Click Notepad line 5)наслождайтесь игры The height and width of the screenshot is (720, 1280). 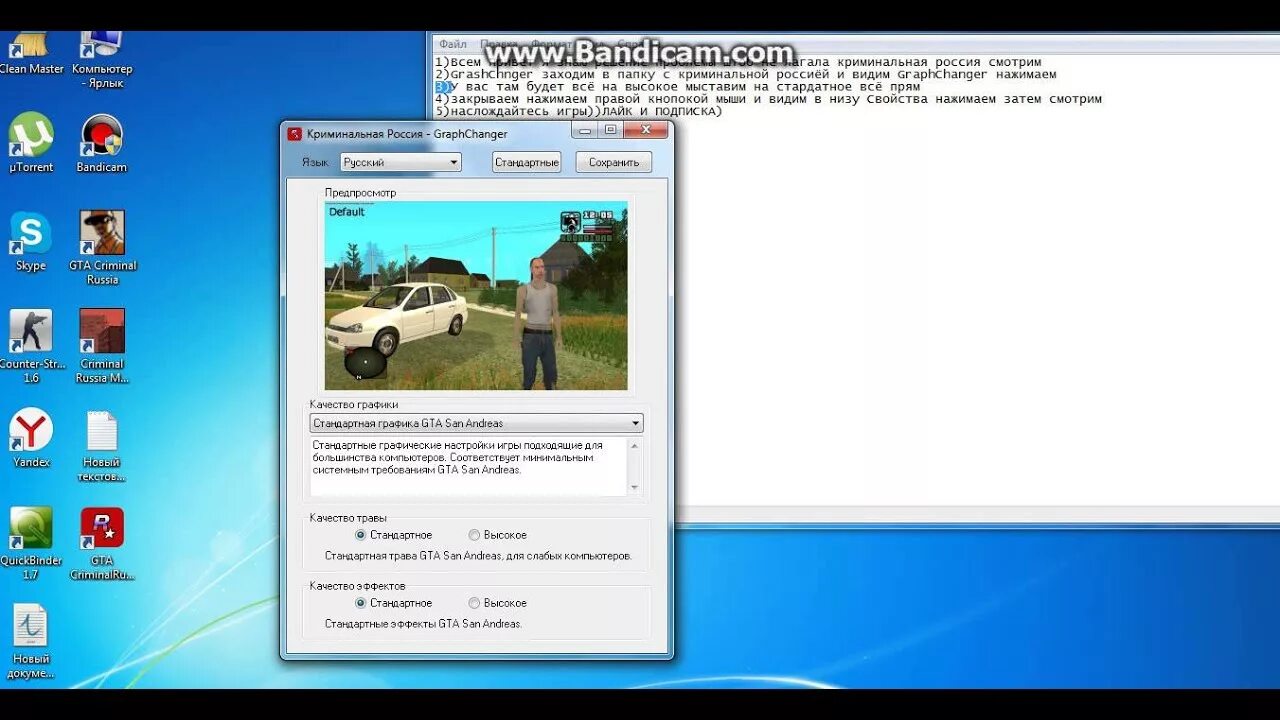pyautogui.click(x=578, y=111)
